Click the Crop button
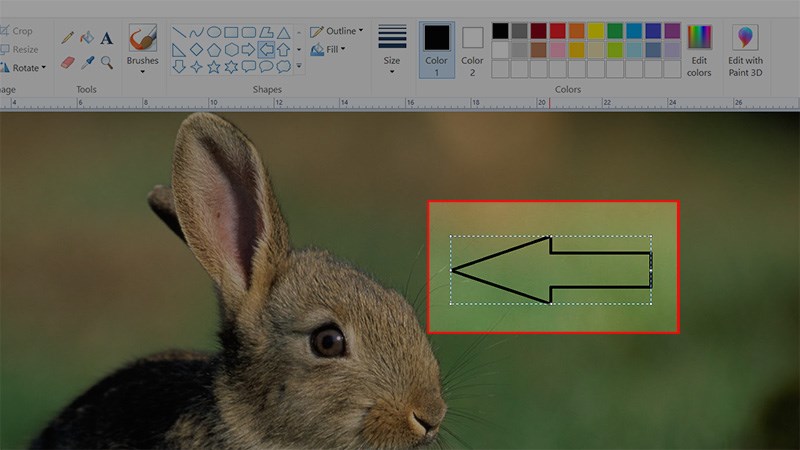This screenshot has width=800, height=450. (17, 31)
